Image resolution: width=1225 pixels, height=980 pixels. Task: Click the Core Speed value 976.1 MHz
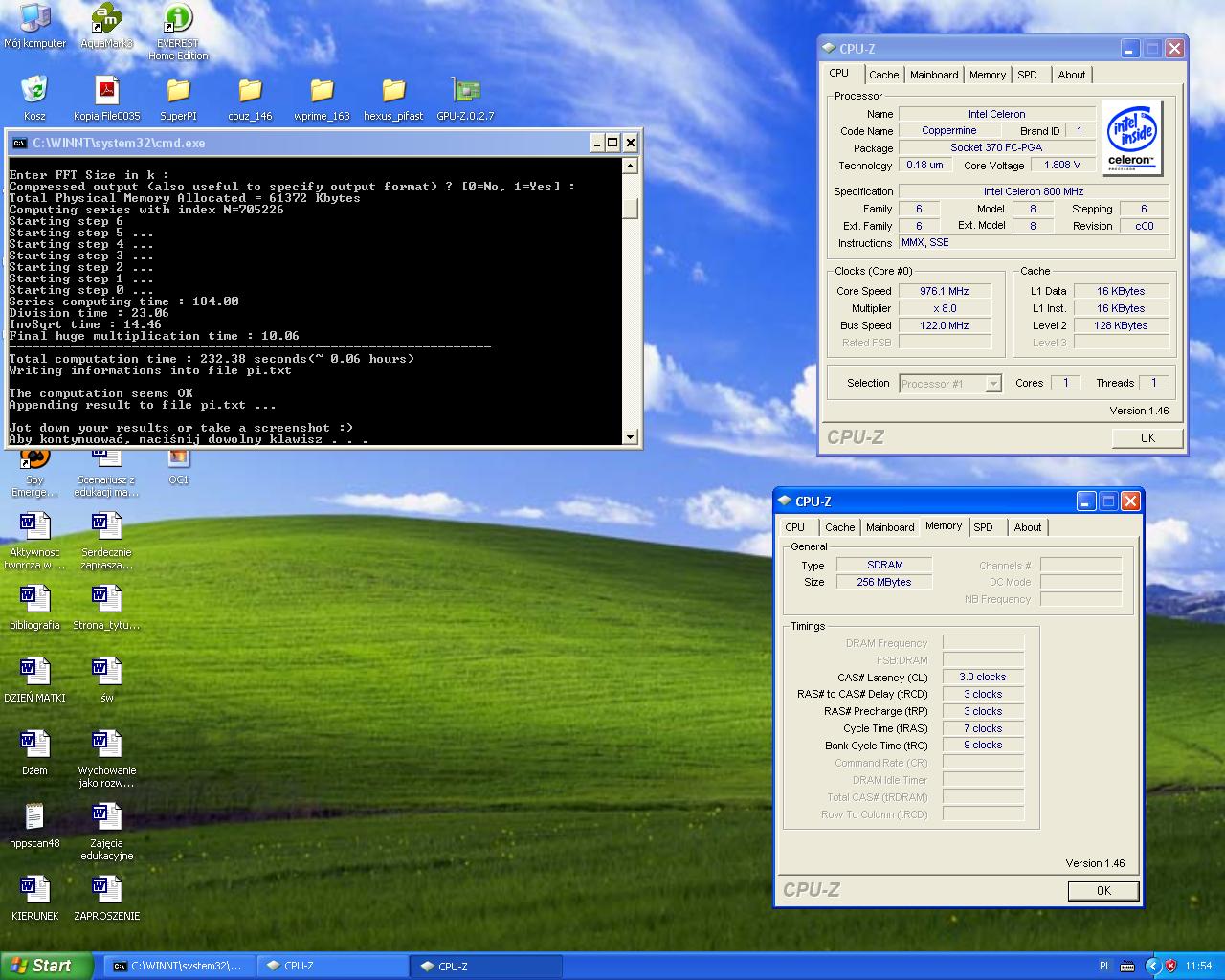(x=945, y=291)
